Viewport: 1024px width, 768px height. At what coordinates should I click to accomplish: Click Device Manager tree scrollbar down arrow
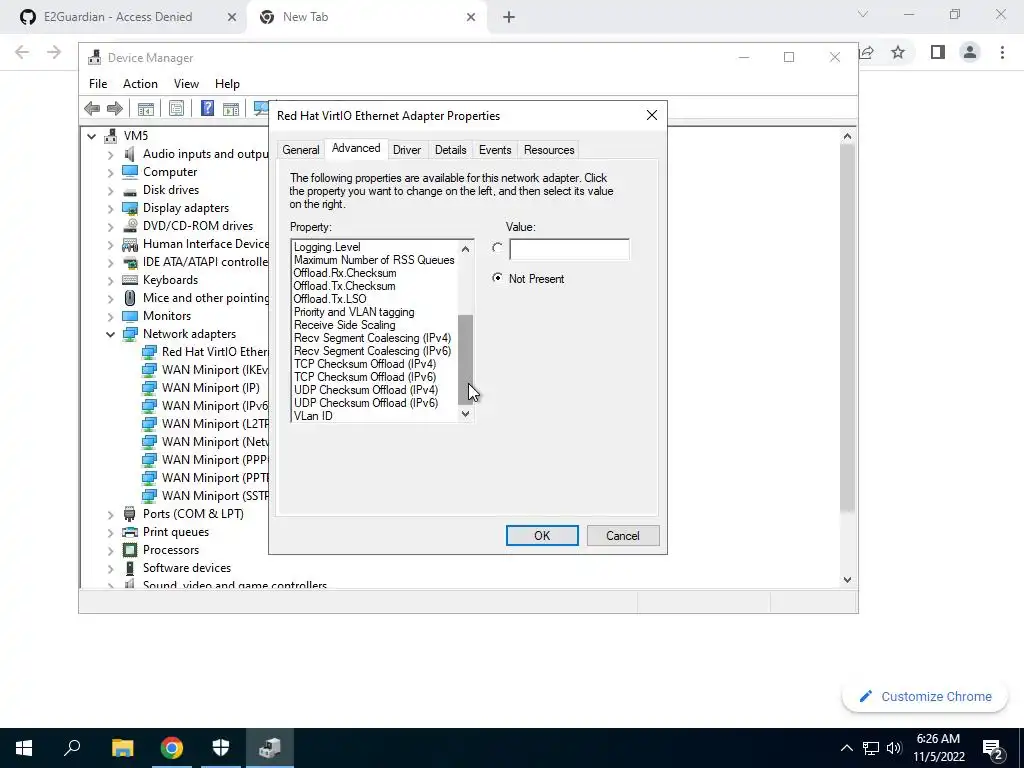(847, 579)
